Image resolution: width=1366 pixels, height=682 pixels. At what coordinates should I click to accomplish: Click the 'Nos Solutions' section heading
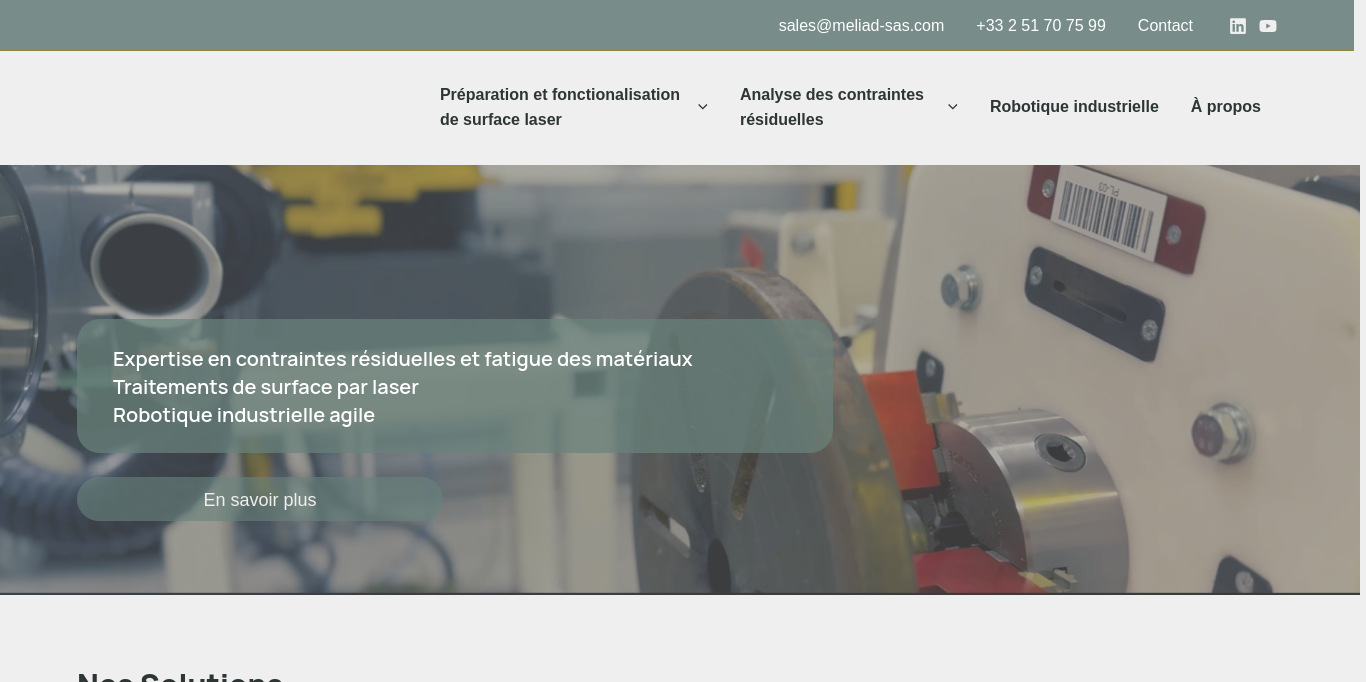click(x=180, y=676)
